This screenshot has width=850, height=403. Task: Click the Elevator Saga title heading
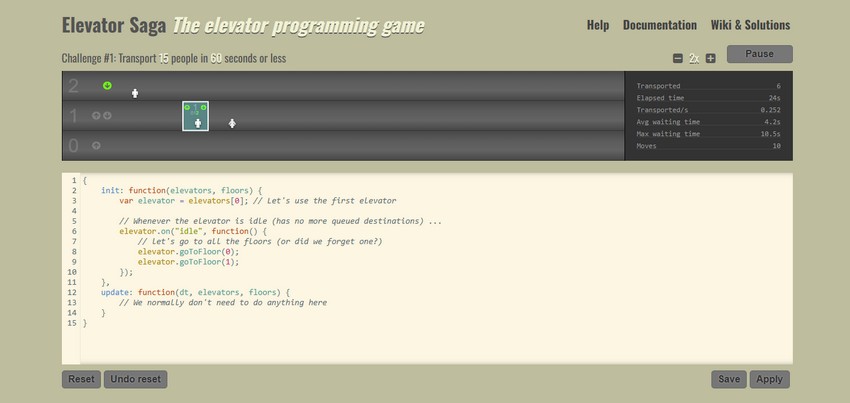(x=113, y=25)
